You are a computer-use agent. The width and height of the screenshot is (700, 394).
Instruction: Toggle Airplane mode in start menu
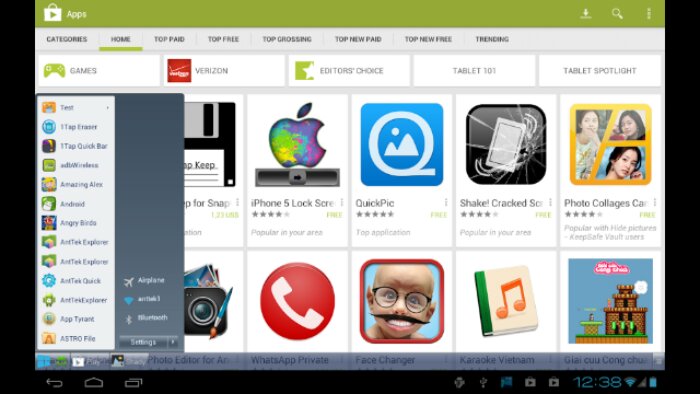[144, 281]
